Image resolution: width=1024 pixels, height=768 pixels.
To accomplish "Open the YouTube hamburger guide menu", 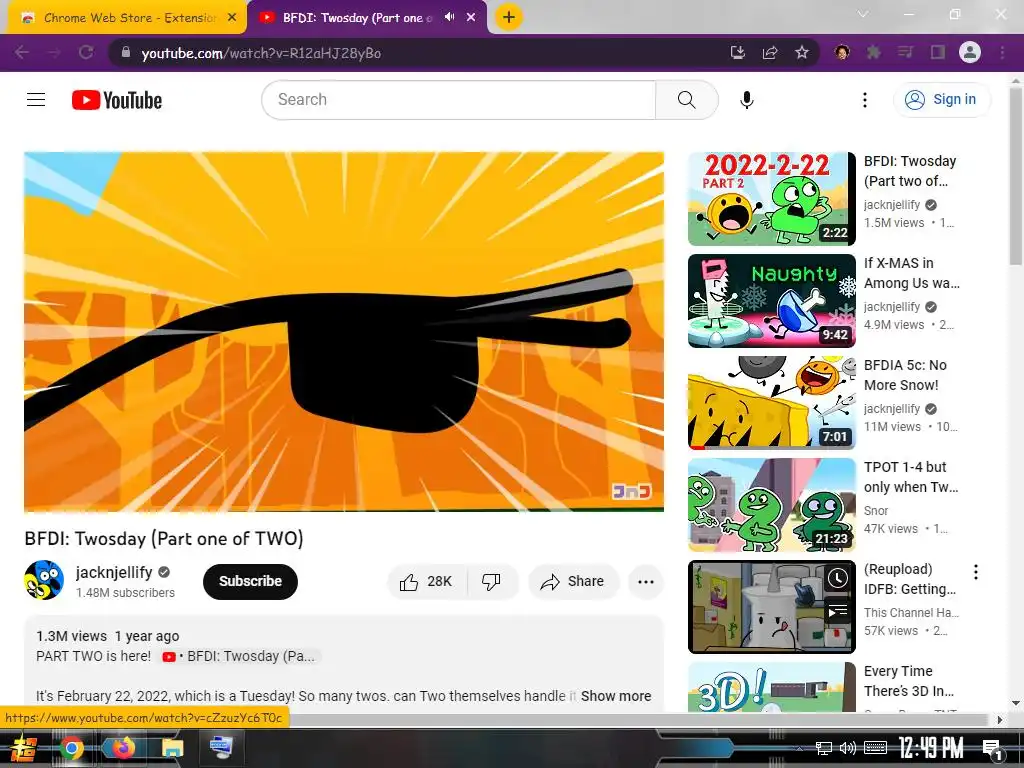I will click(x=36, y=100).
